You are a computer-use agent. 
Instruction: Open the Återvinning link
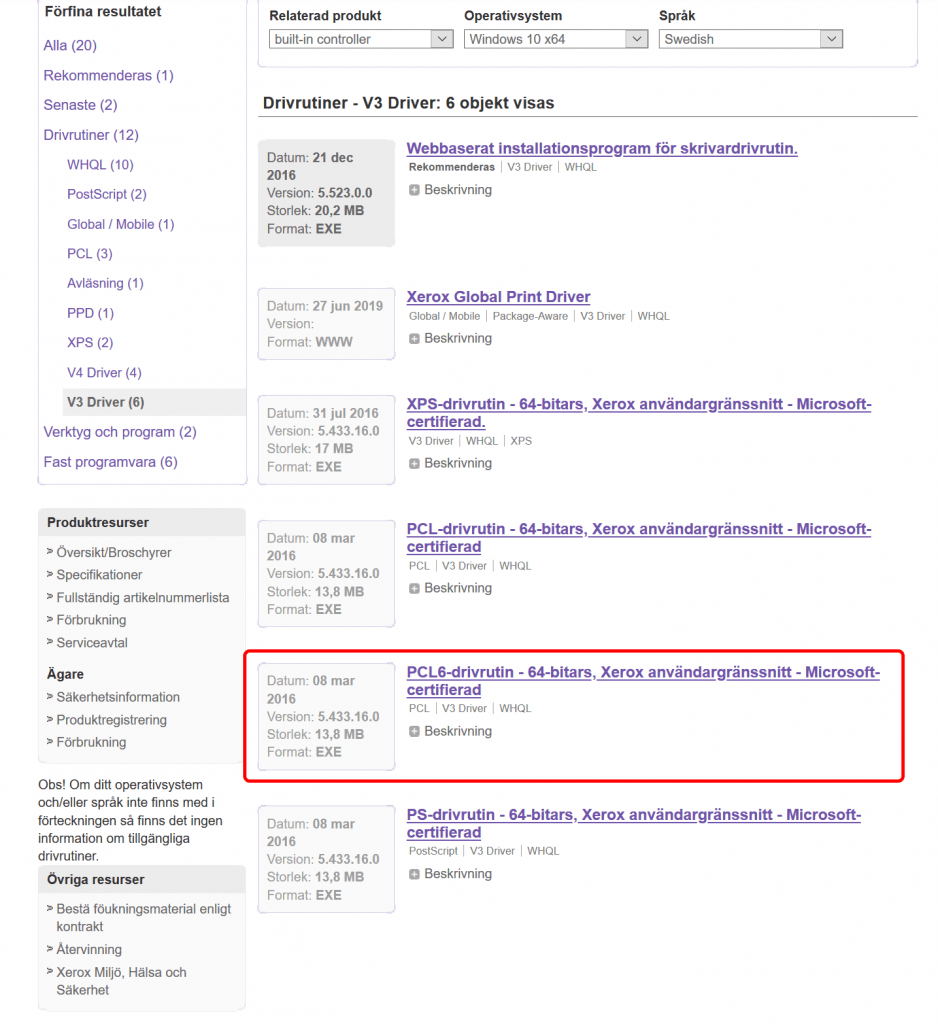tap(89, 950)
